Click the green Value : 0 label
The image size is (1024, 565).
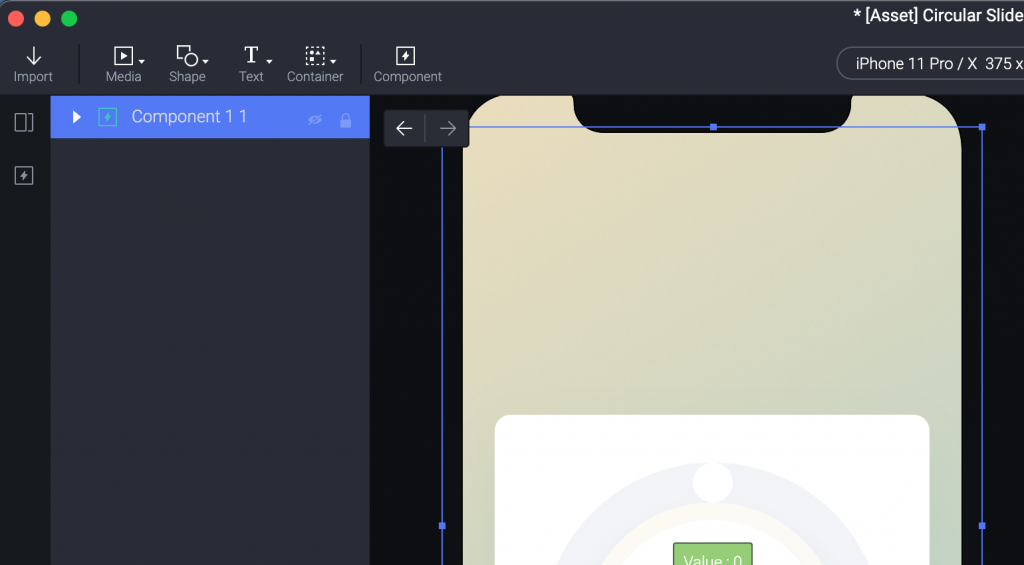pos(712,555)
